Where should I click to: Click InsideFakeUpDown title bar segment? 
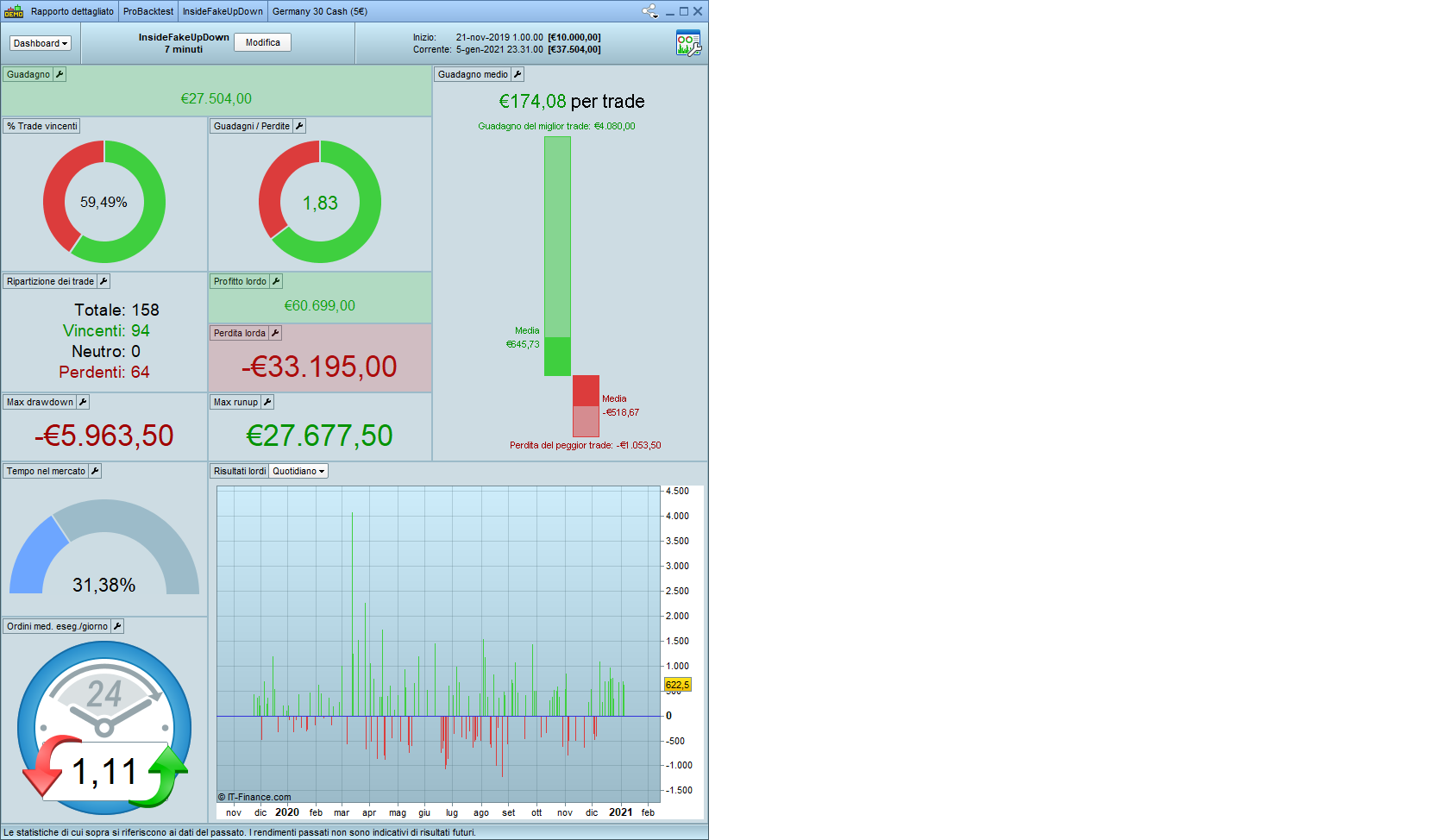coord(223,11)
